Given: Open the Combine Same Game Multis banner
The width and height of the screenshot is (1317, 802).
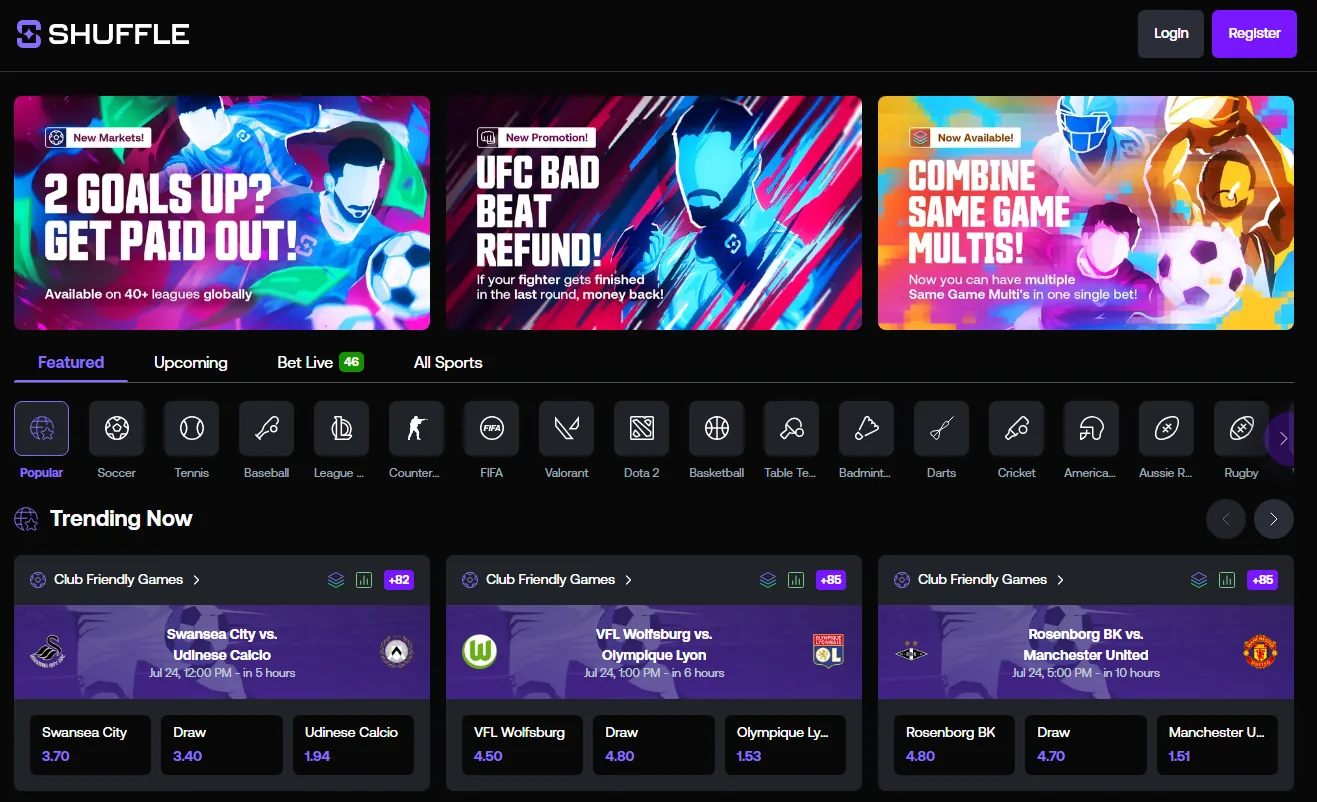Looking at the screenshot, I should (x=1086, y=213).
